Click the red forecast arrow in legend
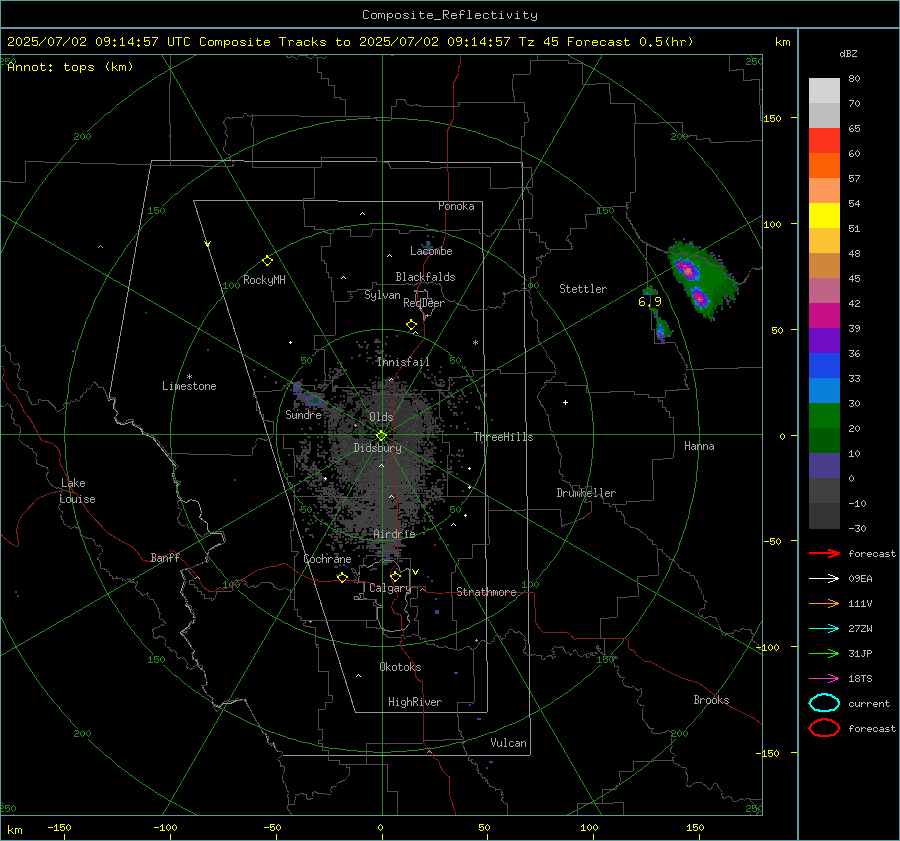The width and height of the screenshot is (900, 841). 824,553
